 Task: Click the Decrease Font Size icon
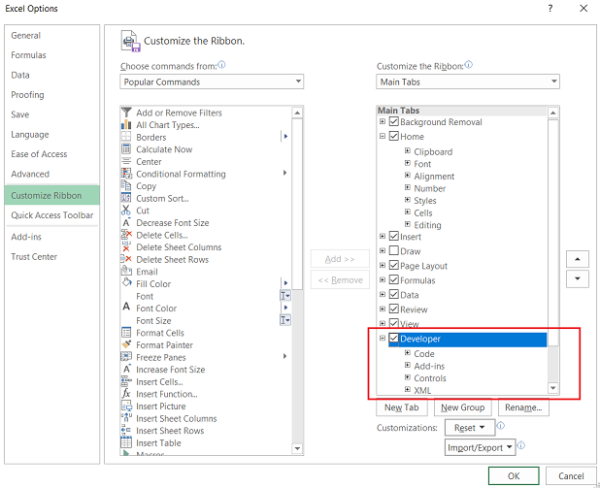pyautogui.click(x=126, y=222)
